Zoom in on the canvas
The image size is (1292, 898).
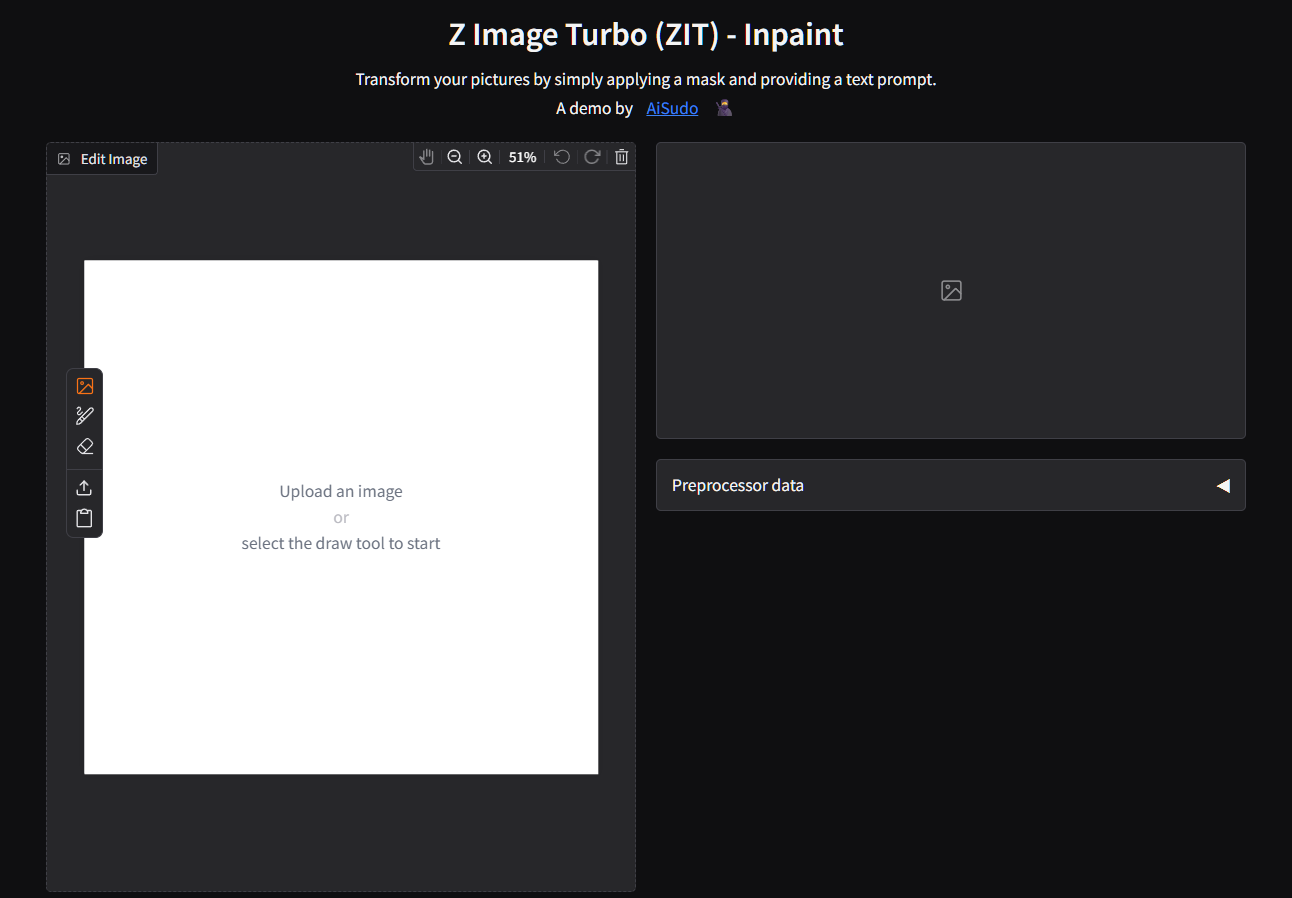485,157
